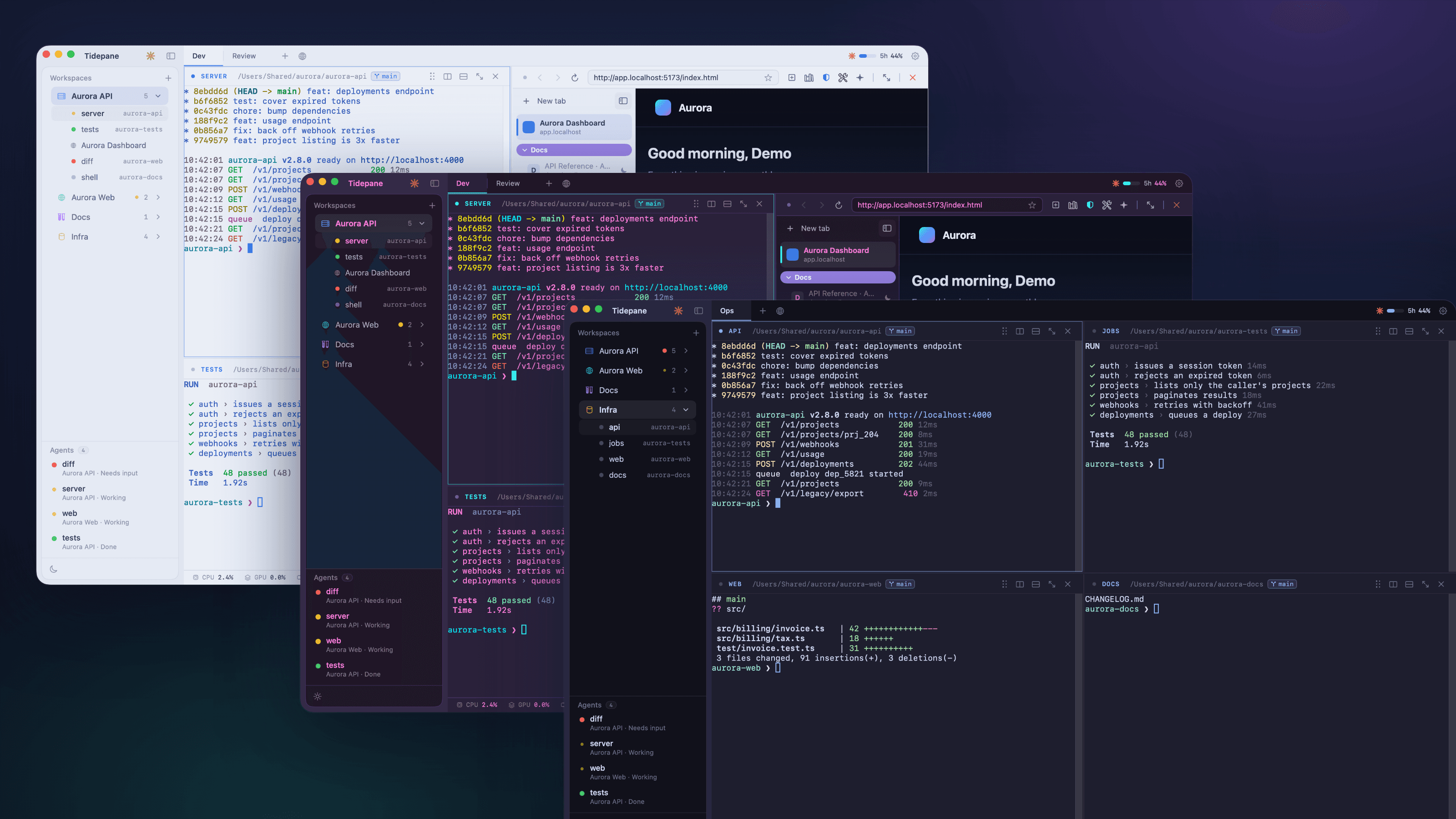This screenshot has width=1456, height=819.
Task: Open the diff agent needing input in front window
Action: click(x=637, y=723)
